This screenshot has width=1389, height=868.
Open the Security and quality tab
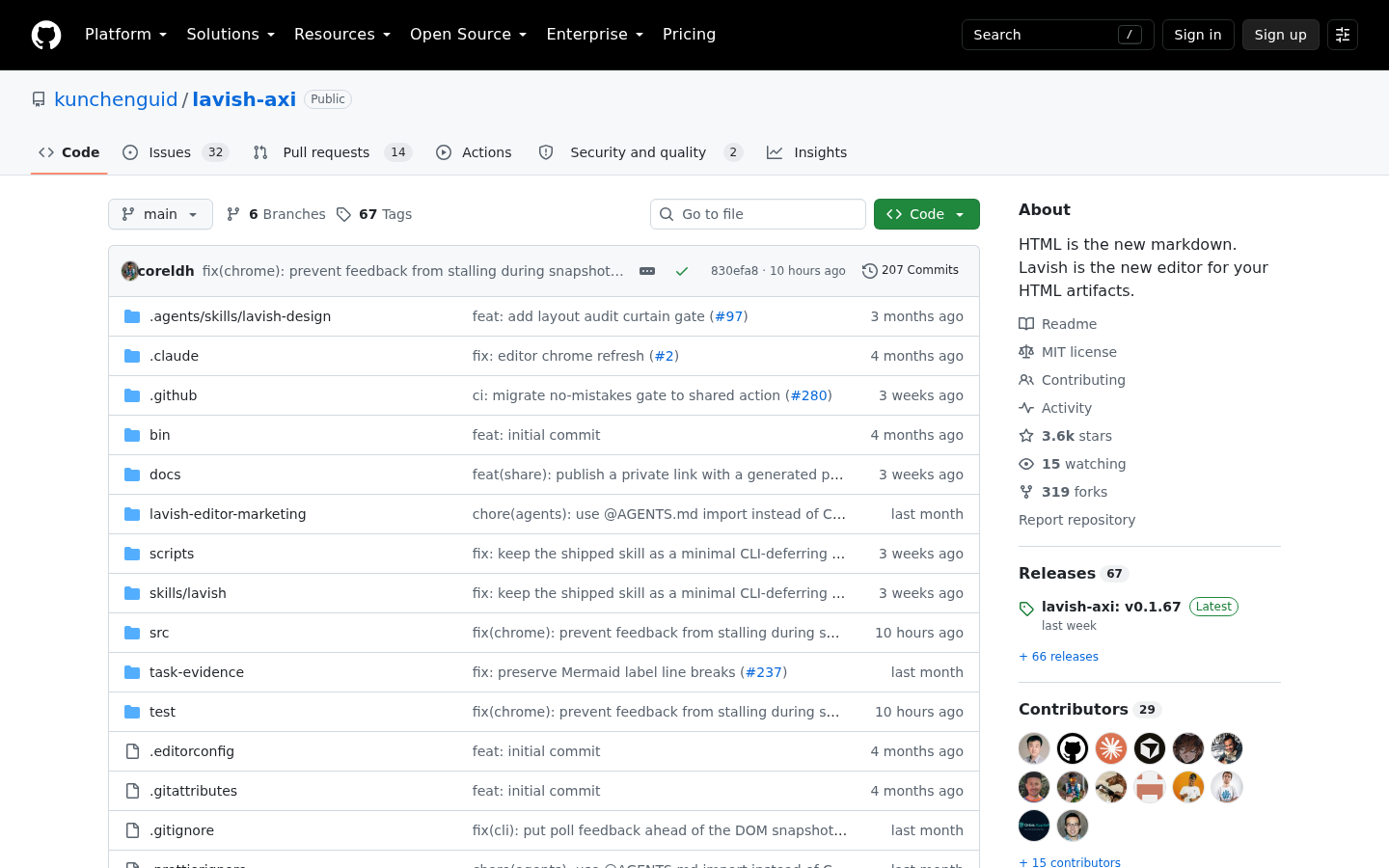coord(640,152)
